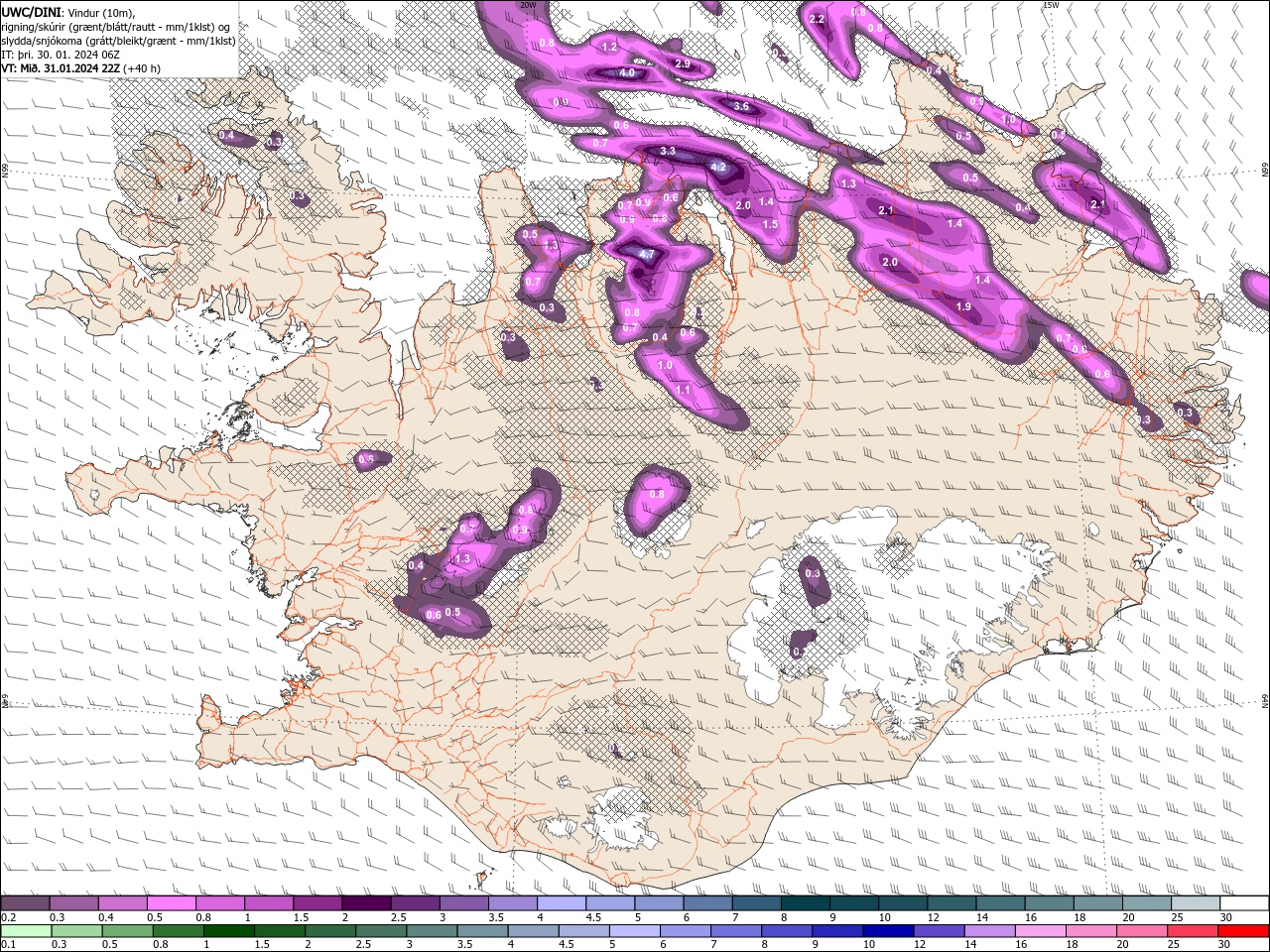Click the 0.1 label under the lower legend

(x=8, y=944)
